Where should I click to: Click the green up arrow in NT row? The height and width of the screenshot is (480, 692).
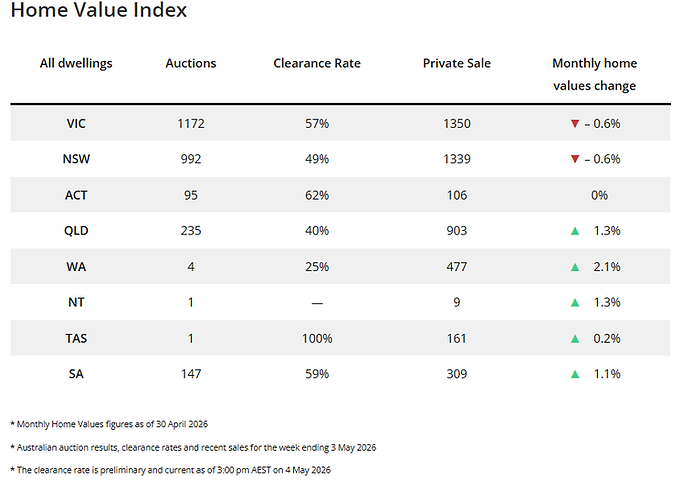(575, 303)
